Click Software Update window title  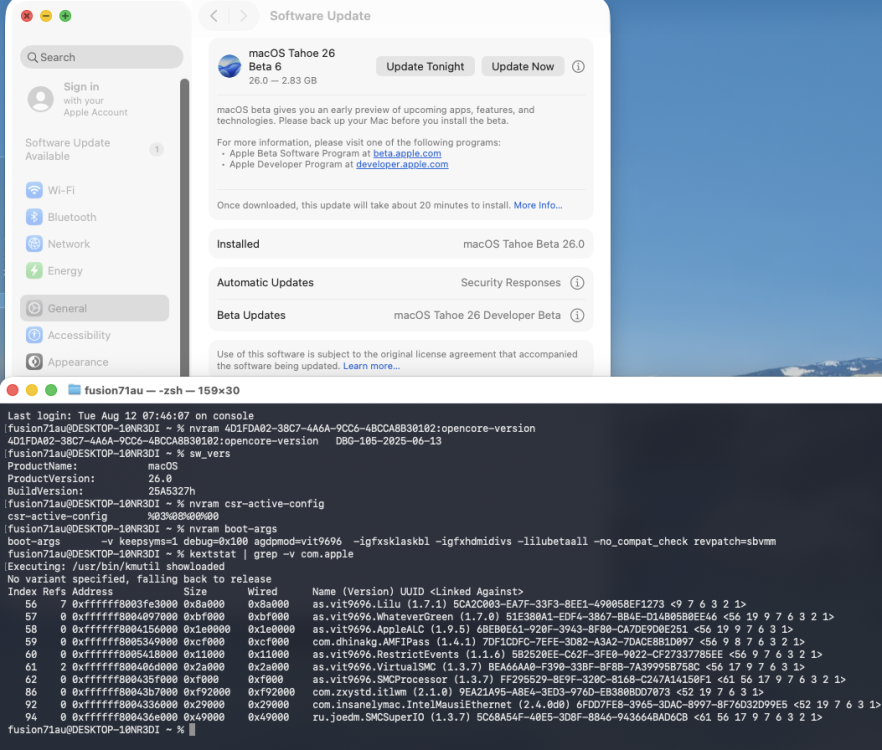(320, 16)
